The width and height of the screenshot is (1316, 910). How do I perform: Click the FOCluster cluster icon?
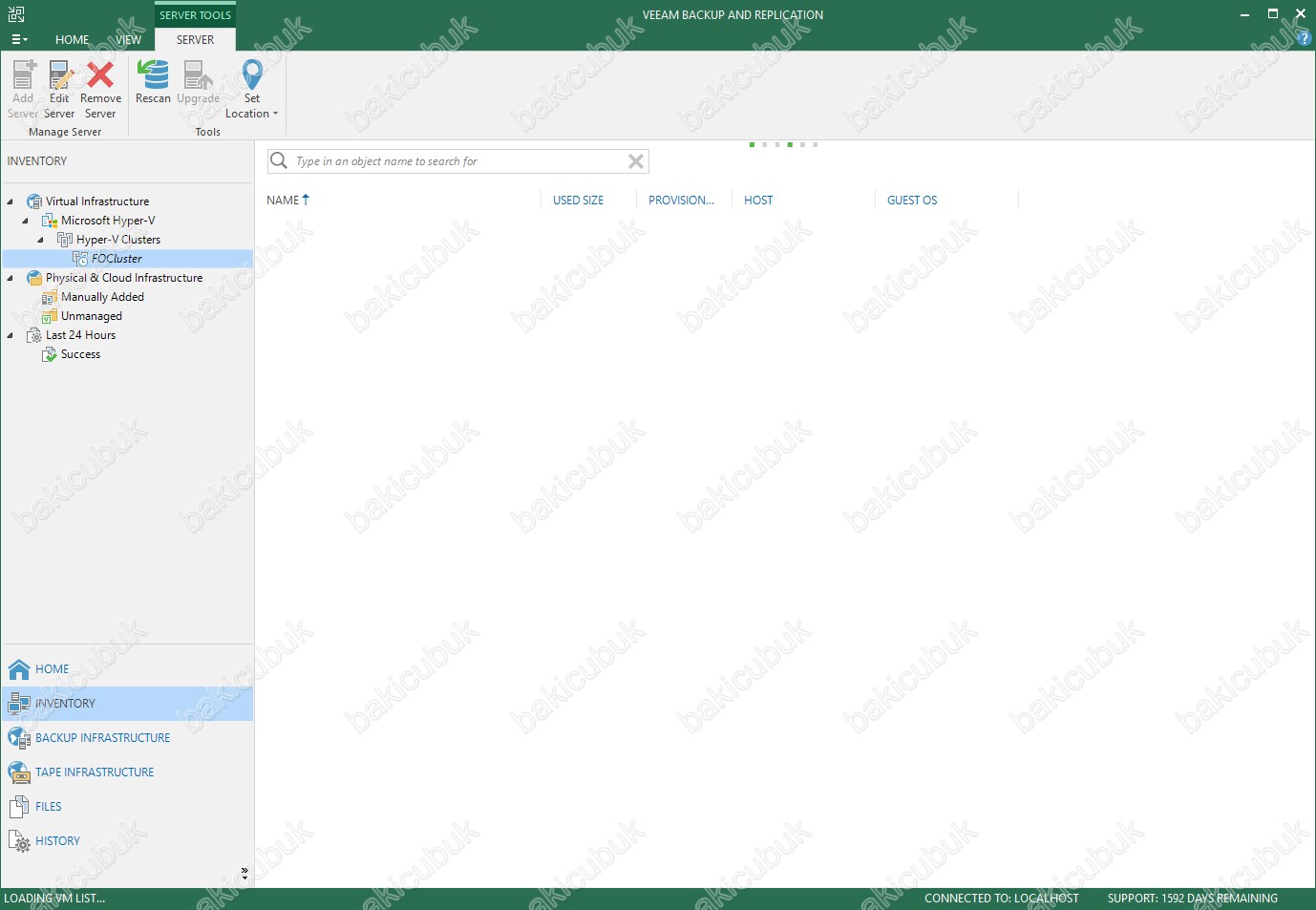point(80,259)
